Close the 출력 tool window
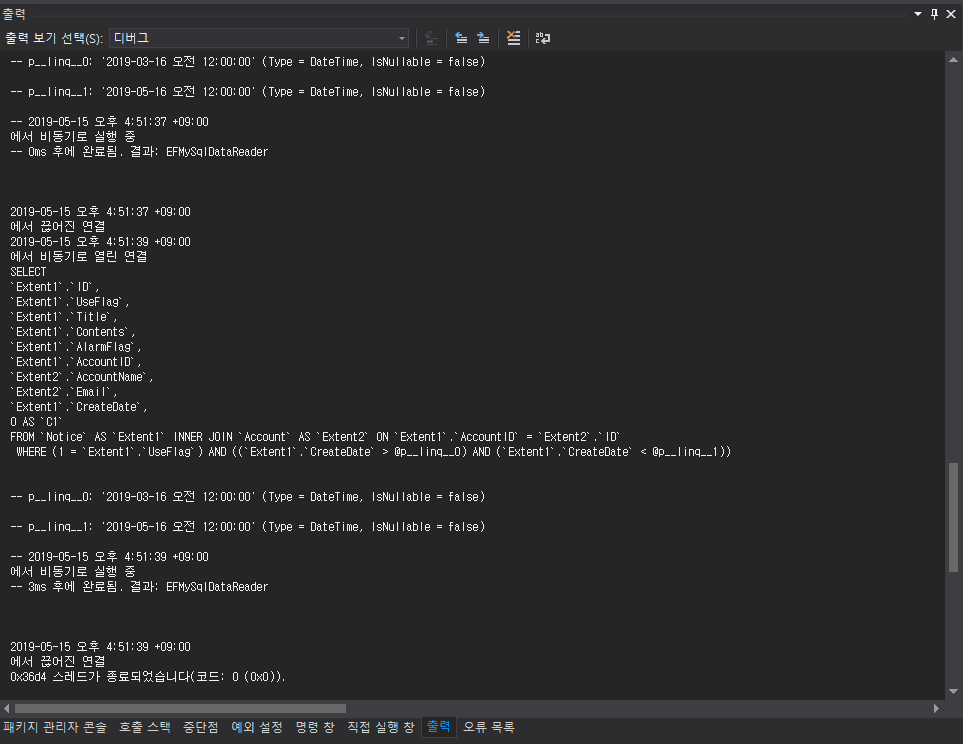Image resolution: width=963 pixels, height=744 pixels. [950, 13]
